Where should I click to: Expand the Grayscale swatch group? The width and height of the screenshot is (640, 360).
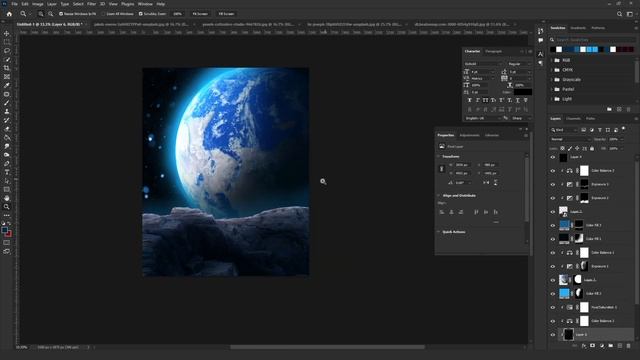click(x=551, y=80)
